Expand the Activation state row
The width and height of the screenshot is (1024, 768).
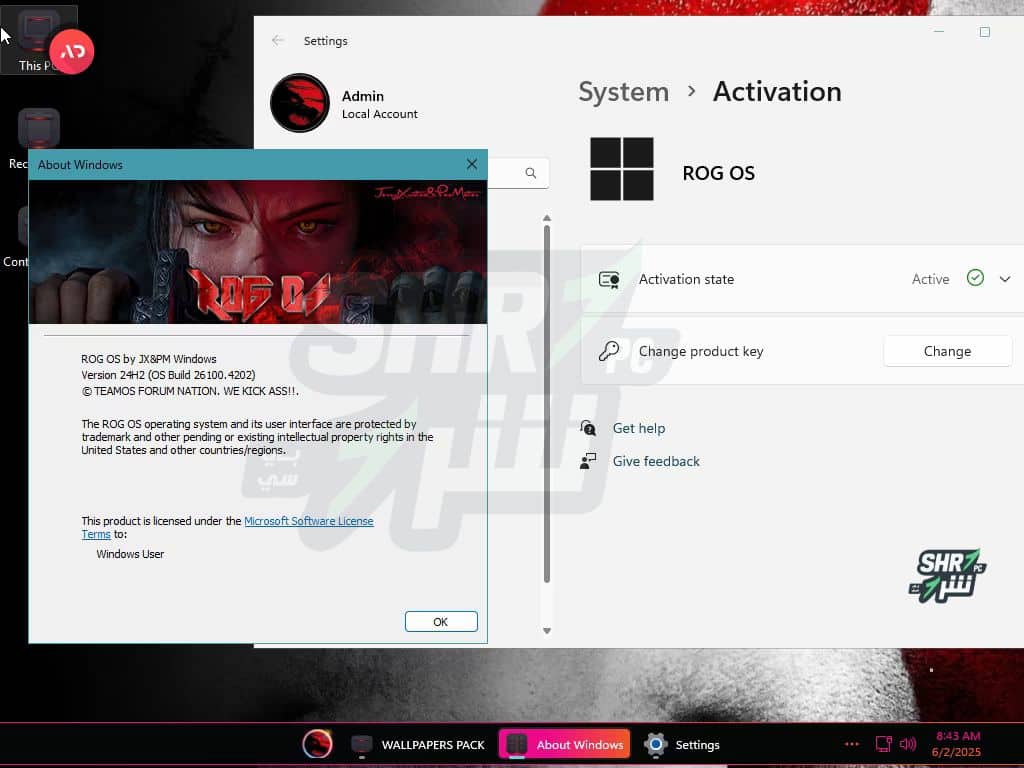1005,279
